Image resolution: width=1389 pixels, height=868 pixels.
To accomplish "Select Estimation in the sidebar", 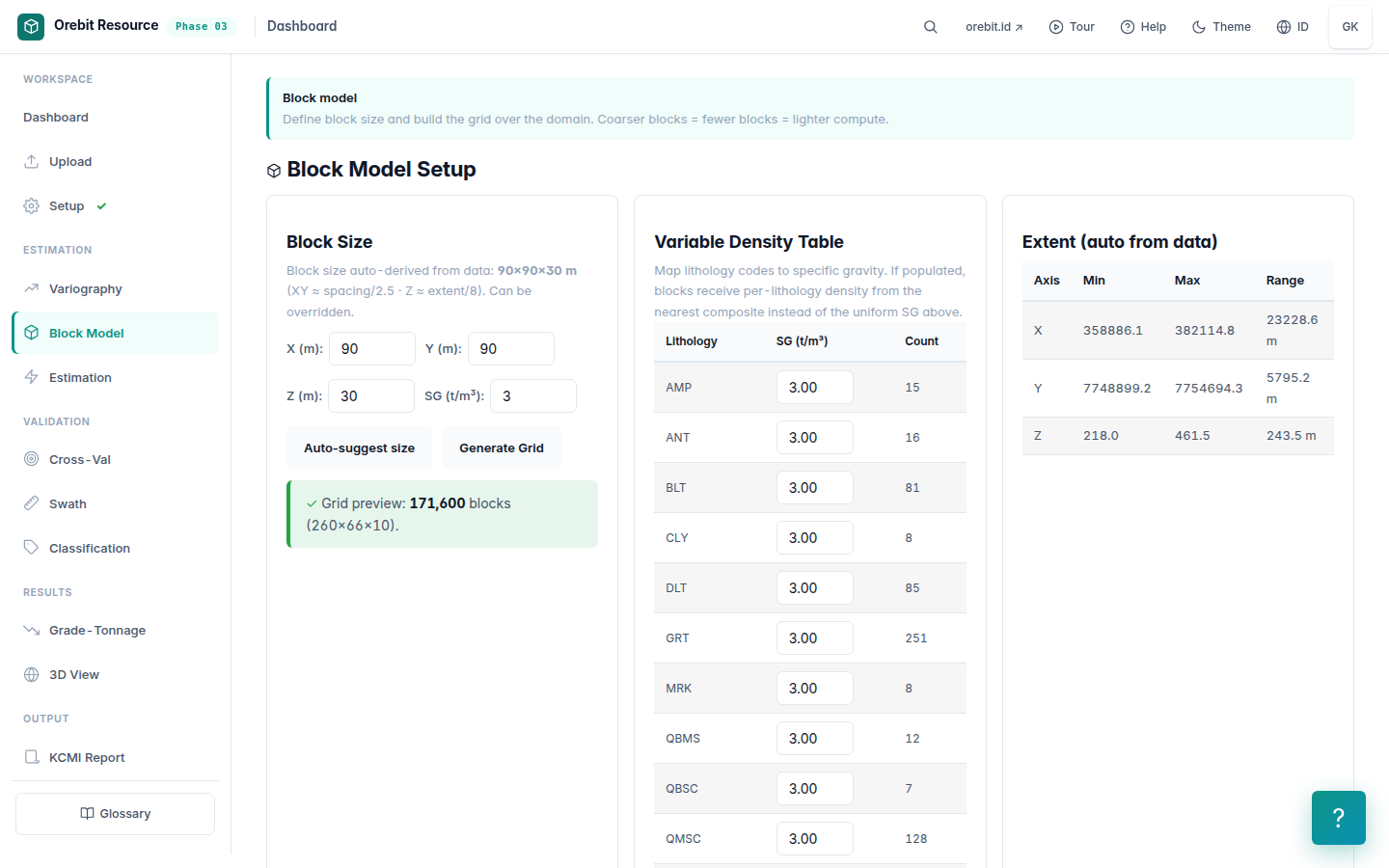I will pos(115,378).
